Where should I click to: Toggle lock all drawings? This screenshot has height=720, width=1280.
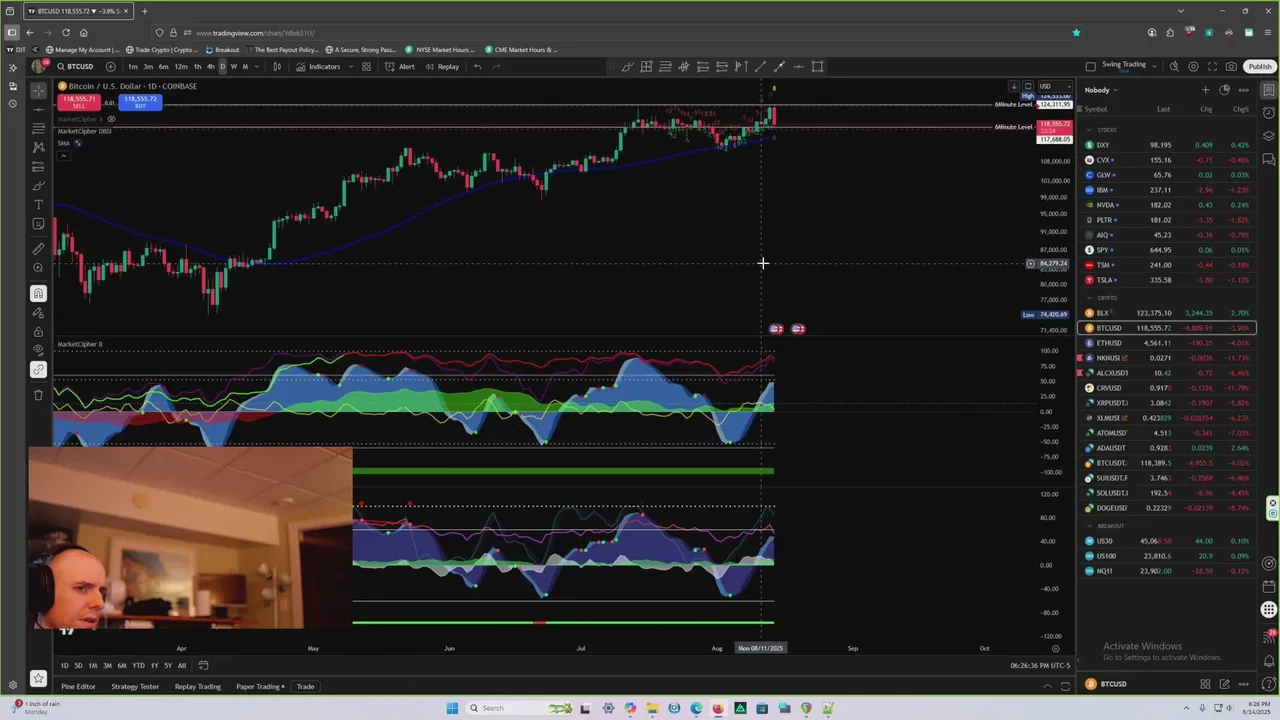(38, 332)
